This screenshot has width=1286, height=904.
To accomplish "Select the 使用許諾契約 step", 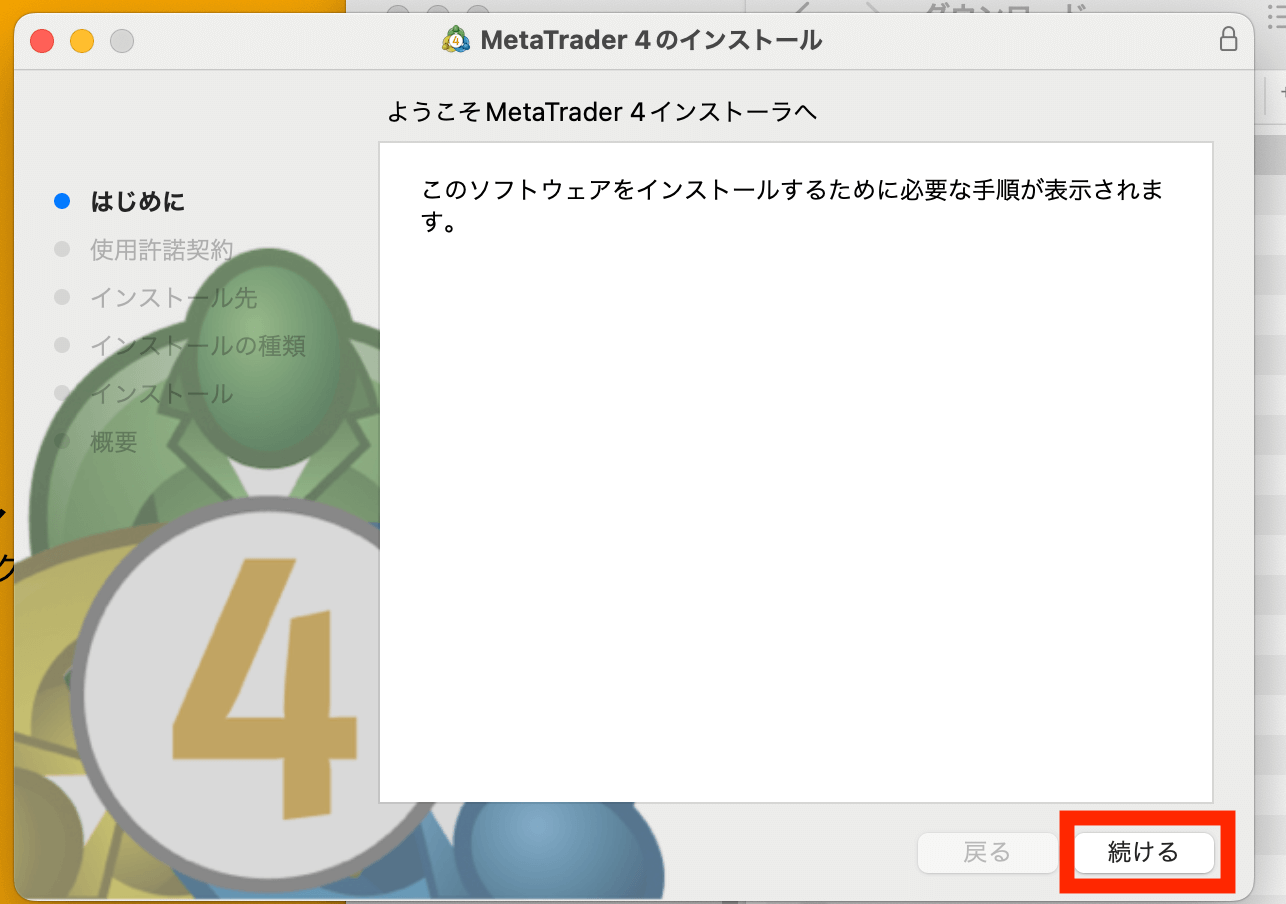I will [162, 250].
